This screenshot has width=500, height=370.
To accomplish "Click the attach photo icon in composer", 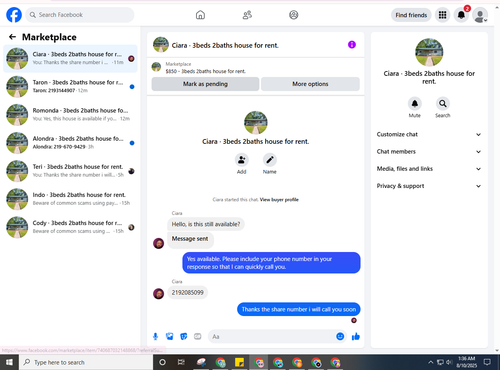I will click(x=170, y=337).
